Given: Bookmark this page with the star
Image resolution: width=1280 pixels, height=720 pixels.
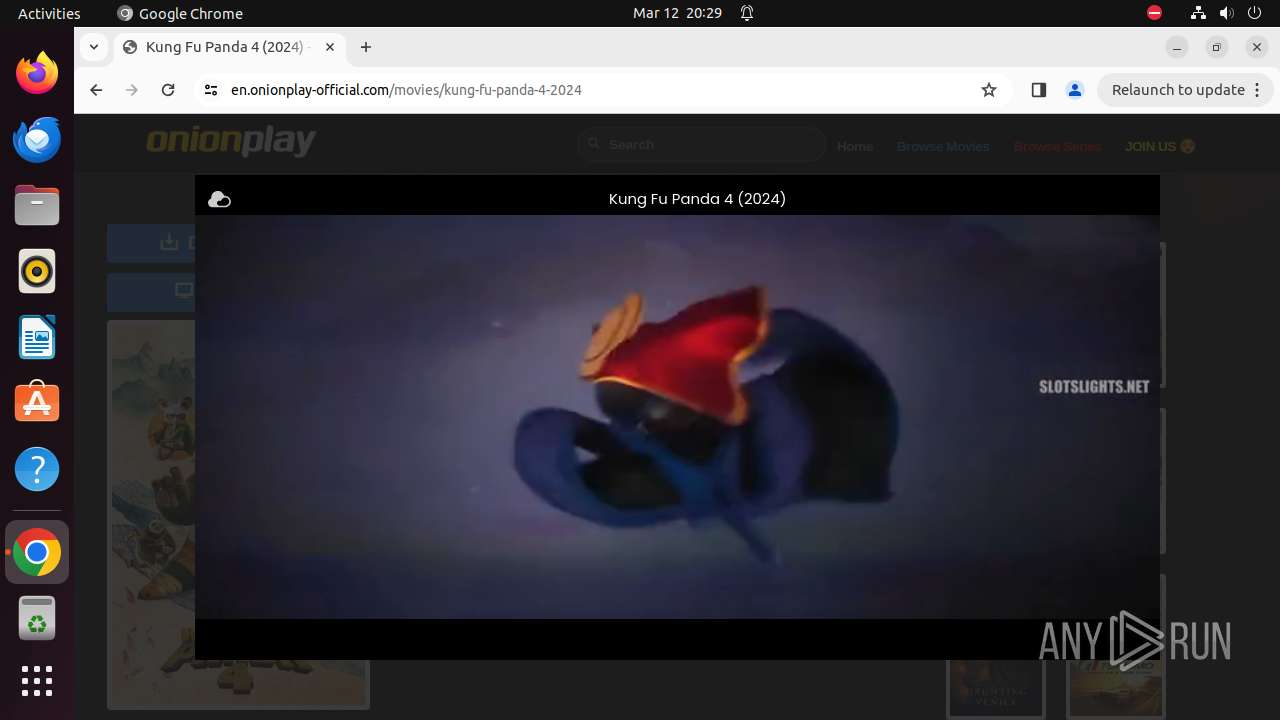Looking at the screenshot, I should click(x=989, y=90).
